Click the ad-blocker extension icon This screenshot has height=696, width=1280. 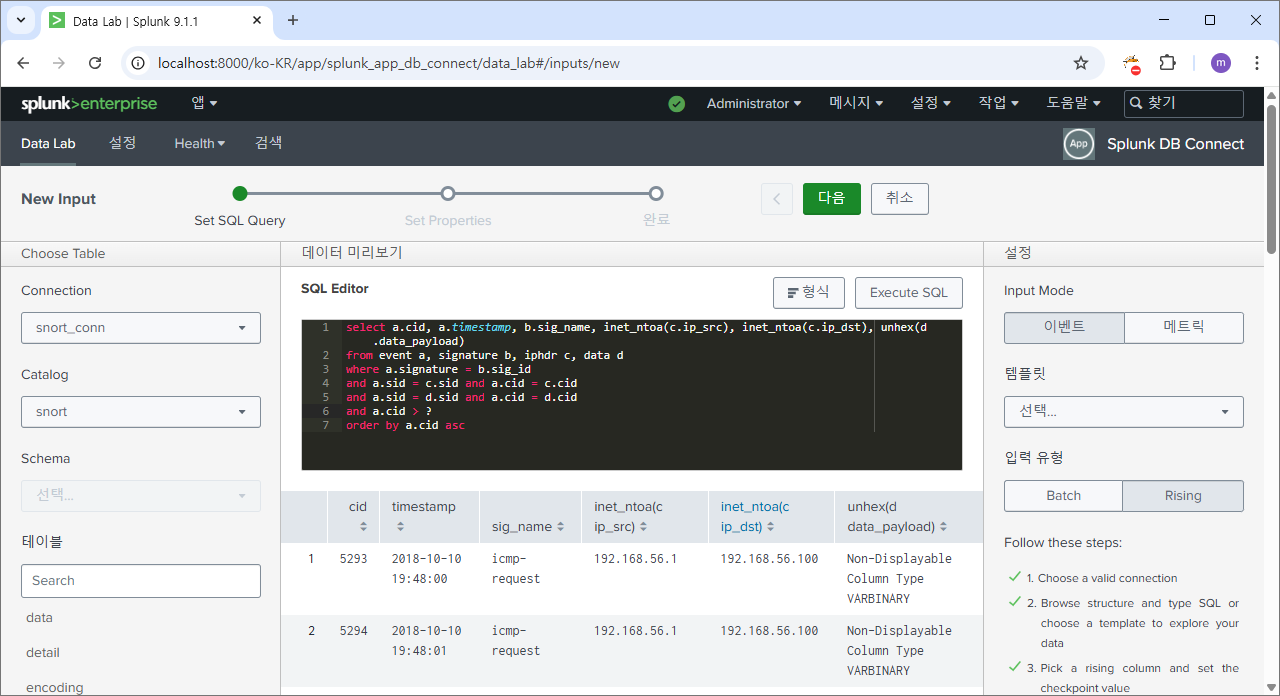coord(1131,63)
